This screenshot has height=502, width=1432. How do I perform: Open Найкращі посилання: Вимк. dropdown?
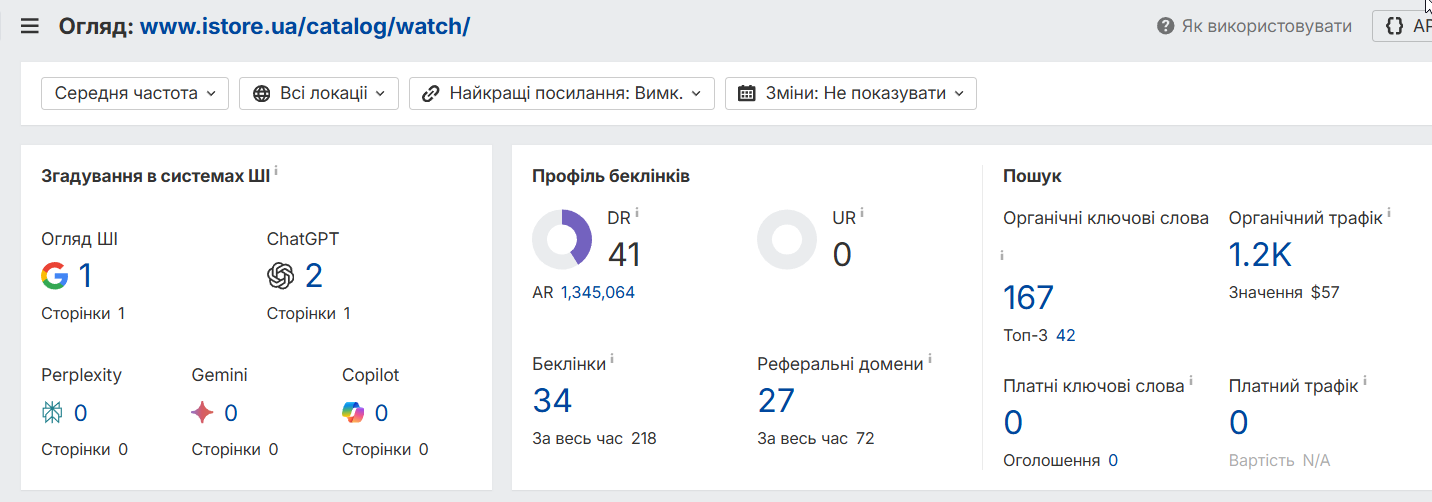pyautogui.click(x=562, y=93)
